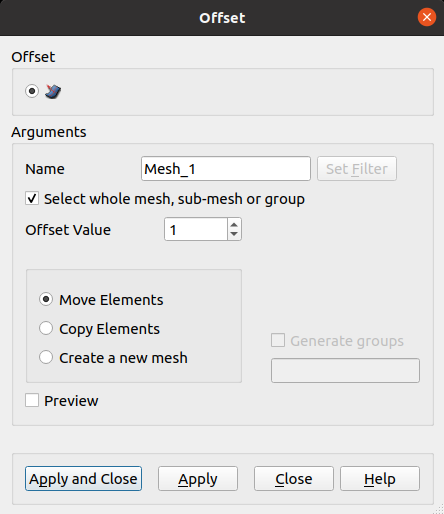Select the Move Elements option
This screenshot has height=514, width=444.
pos(46,299)
